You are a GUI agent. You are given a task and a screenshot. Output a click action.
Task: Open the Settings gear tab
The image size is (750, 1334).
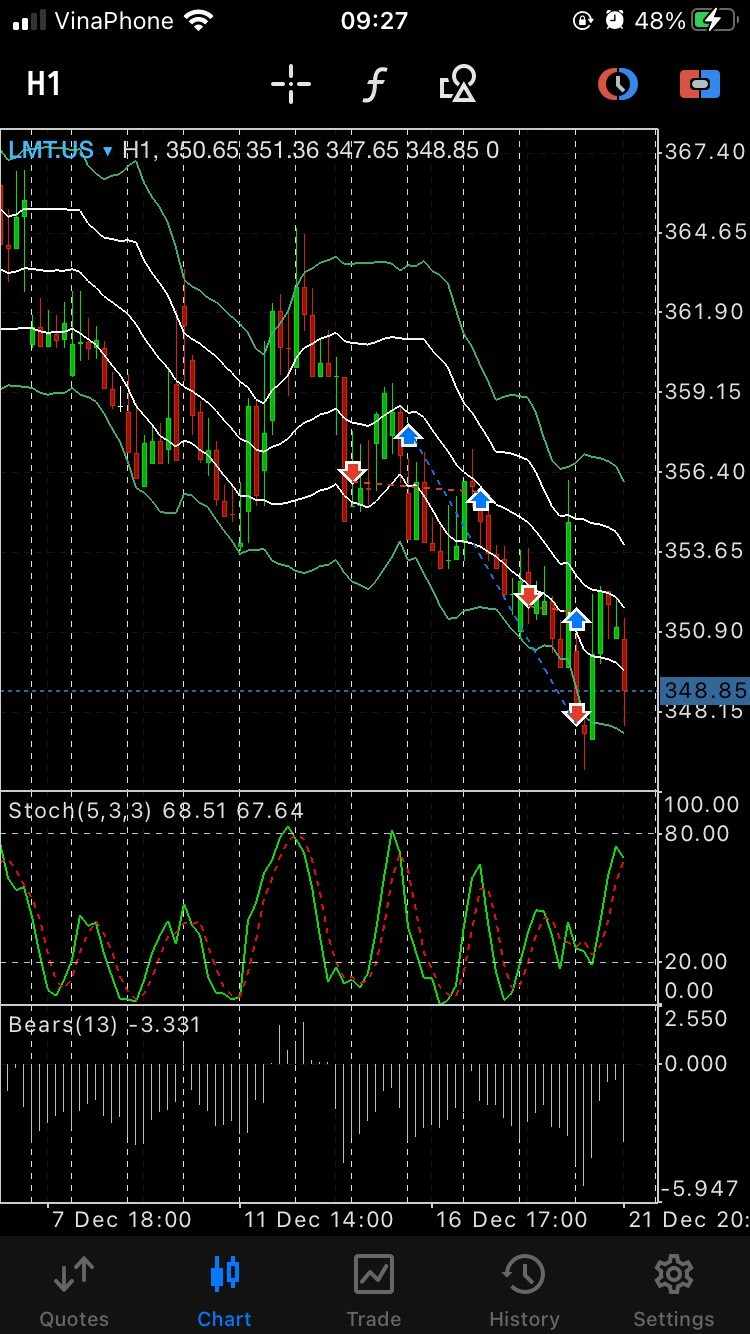point(674,1290)
